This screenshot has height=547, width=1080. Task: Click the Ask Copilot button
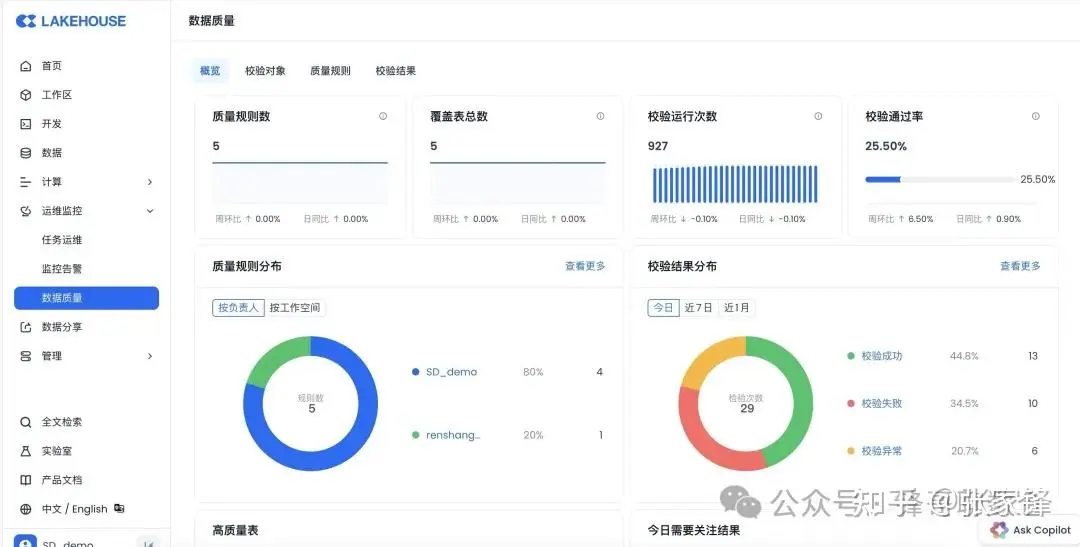[x=1031, y=530]
